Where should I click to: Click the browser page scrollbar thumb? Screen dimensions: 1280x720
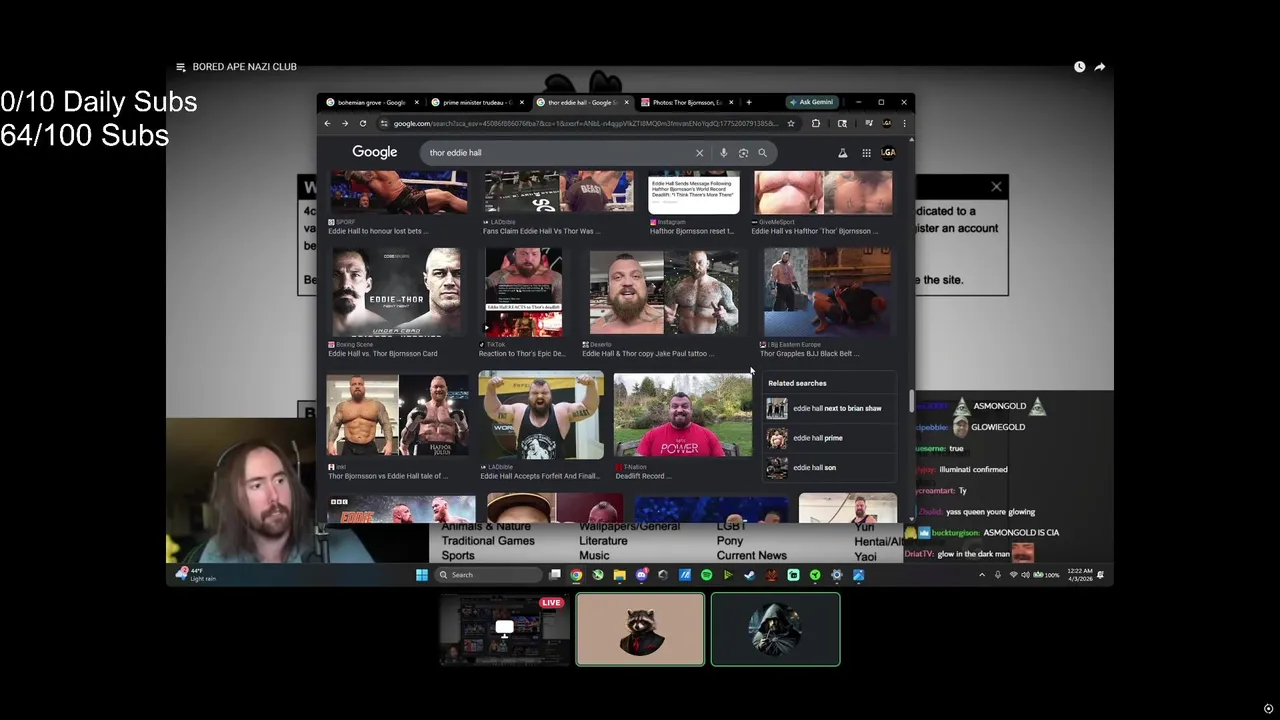(911, 400)
